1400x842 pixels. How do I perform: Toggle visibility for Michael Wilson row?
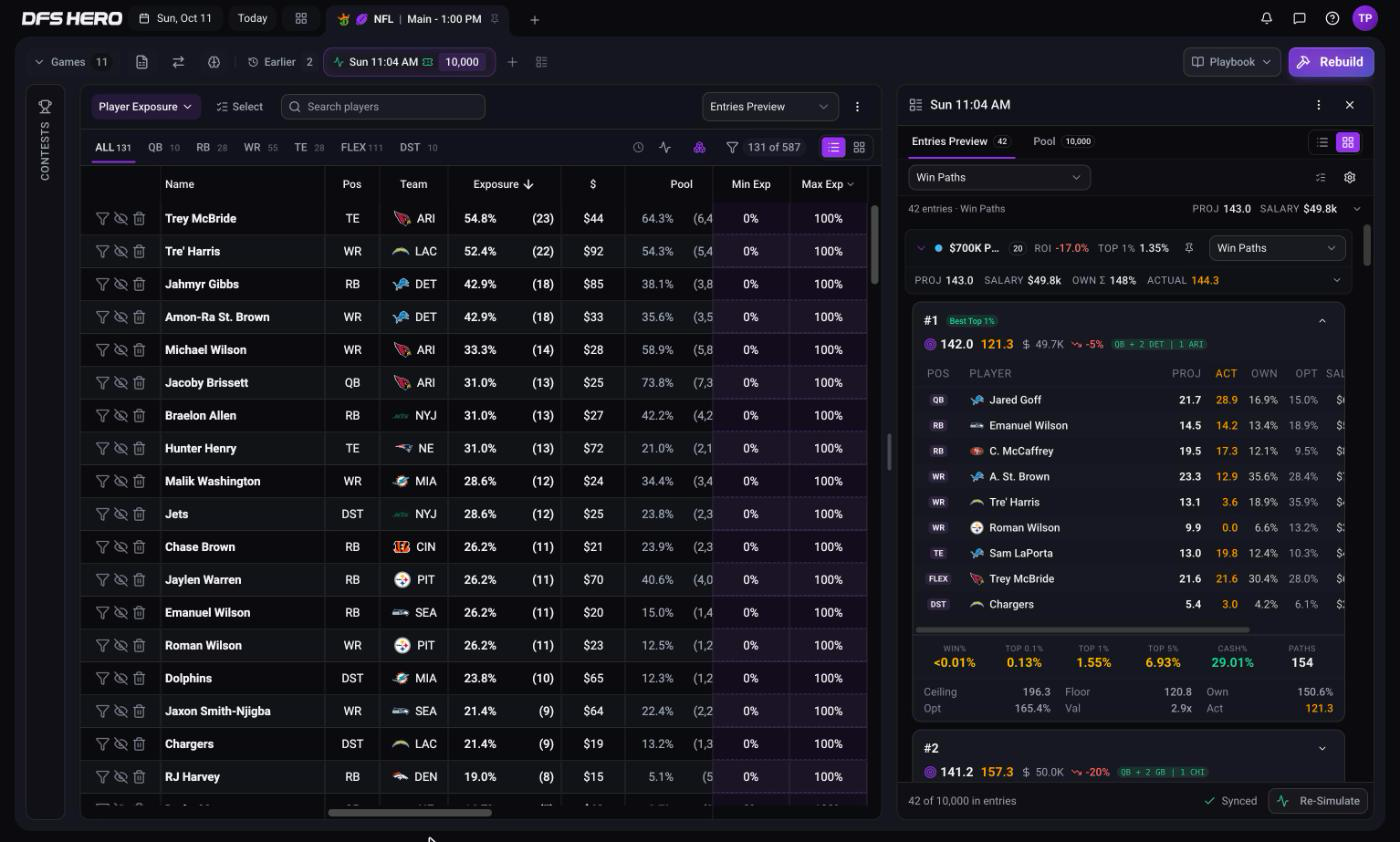120,350
